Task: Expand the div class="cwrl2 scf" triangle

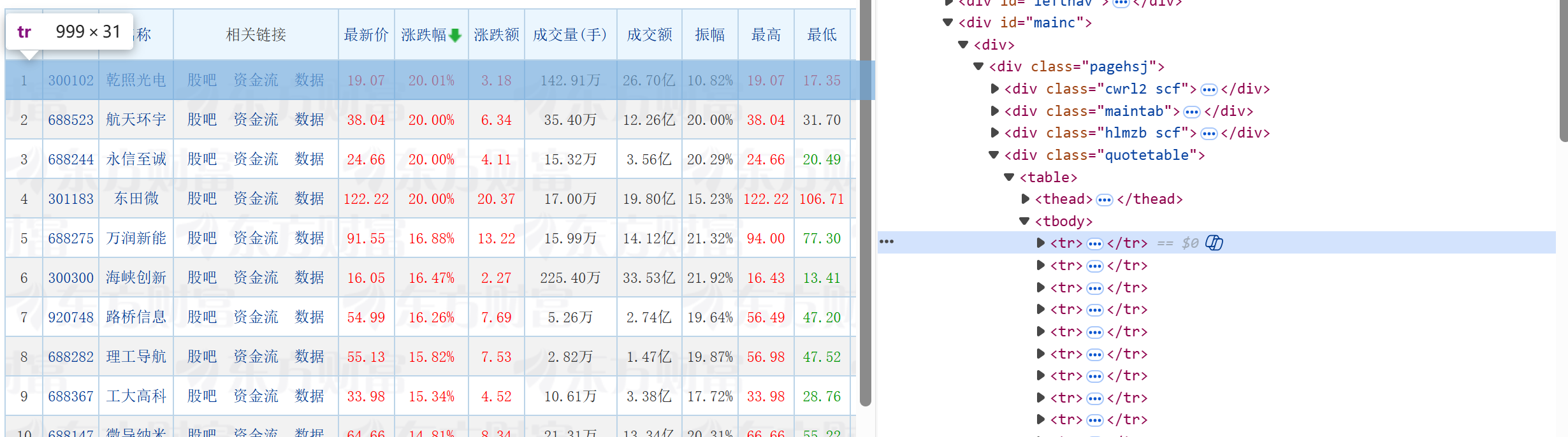Action: point(994,89)
